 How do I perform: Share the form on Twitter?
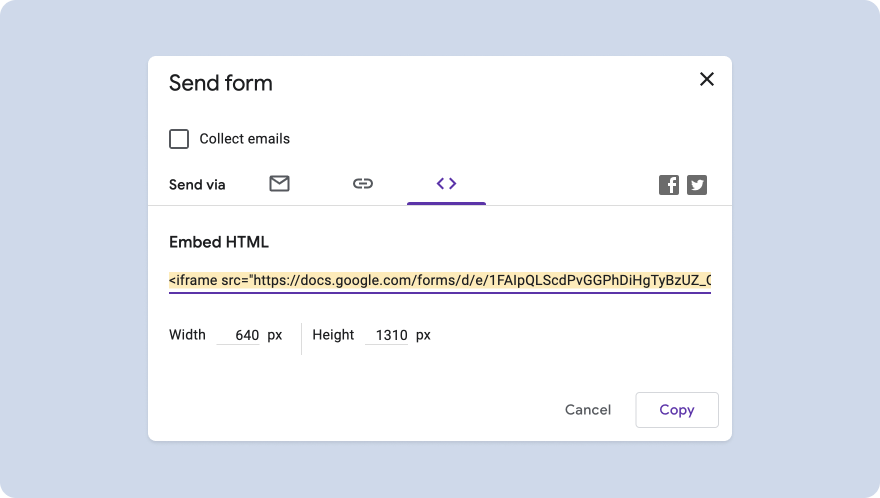coord(696,185)
